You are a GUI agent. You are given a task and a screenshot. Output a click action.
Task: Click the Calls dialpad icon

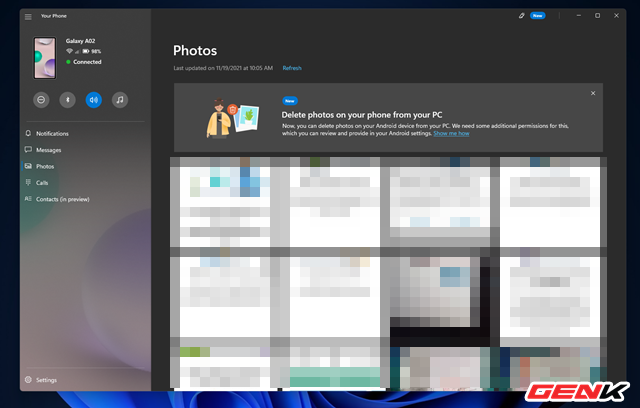pyautogui.click(x=28, y=182)
